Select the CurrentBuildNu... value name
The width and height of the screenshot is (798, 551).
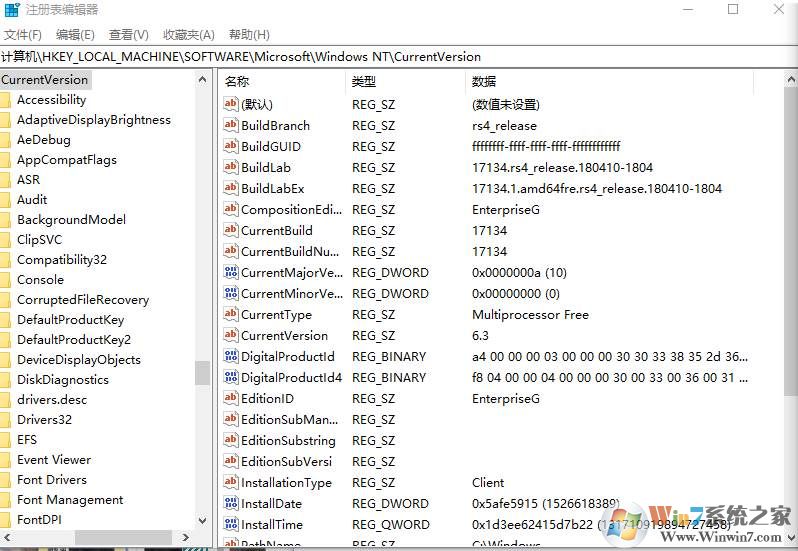pos(290,251)
